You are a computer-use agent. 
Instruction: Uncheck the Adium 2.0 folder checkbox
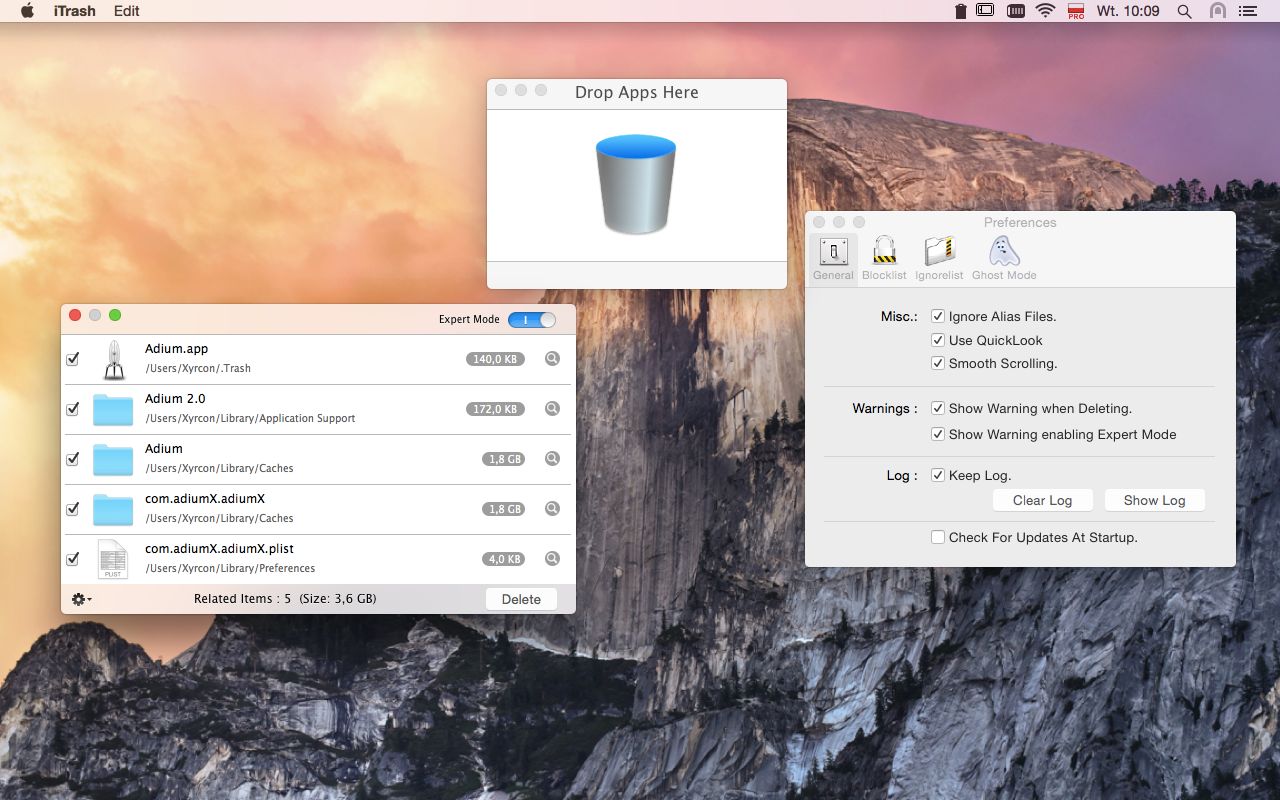(x=72, y=409)
